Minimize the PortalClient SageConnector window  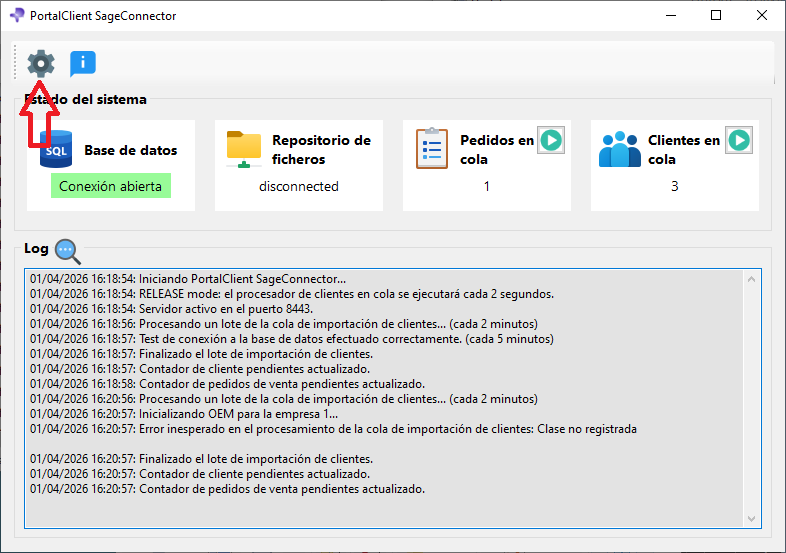(671, 16)
